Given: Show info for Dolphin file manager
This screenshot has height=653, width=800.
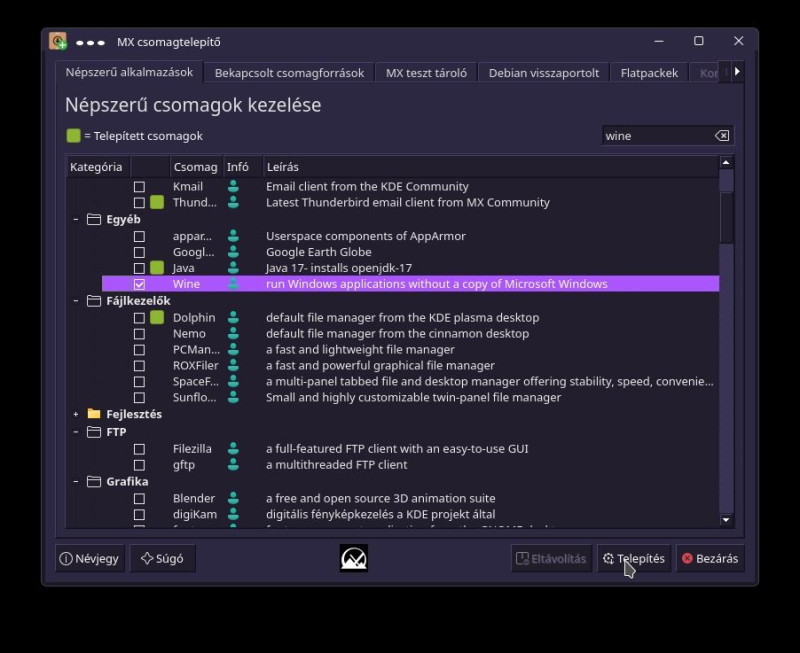Looking at the screenshot, I should 233,318.
